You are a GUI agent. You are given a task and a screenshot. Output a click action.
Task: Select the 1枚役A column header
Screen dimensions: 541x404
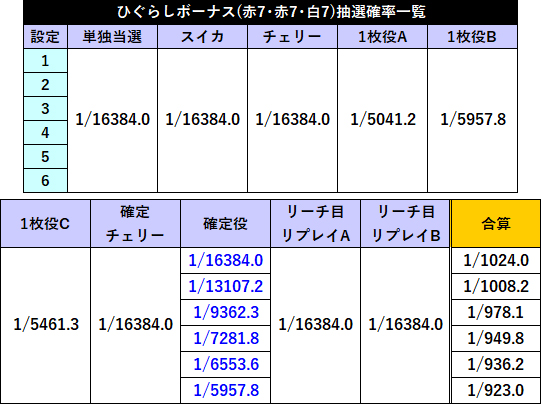382,37
